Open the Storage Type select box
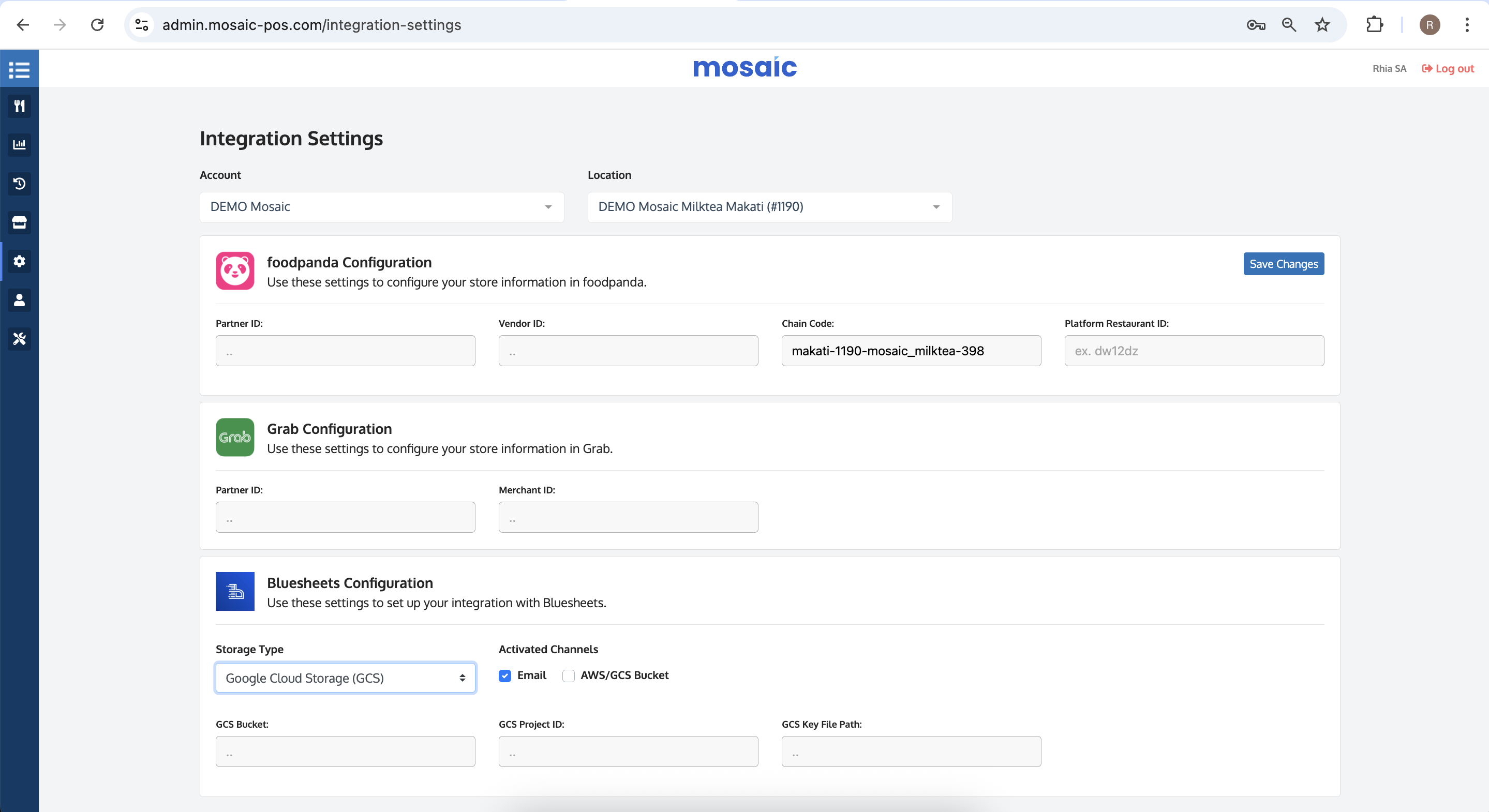Screen dimensions: 1489x812 pos(345,678)
